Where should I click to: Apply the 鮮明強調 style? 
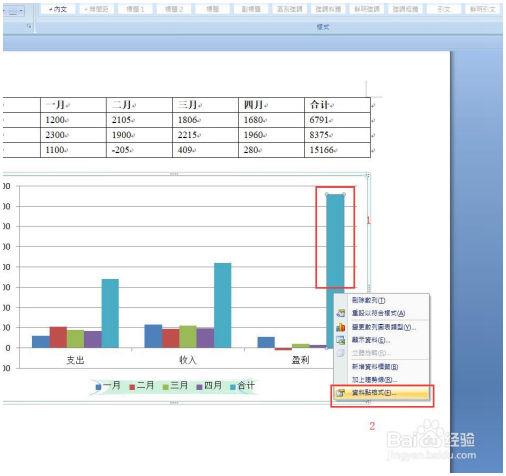(x=367, y=9)
